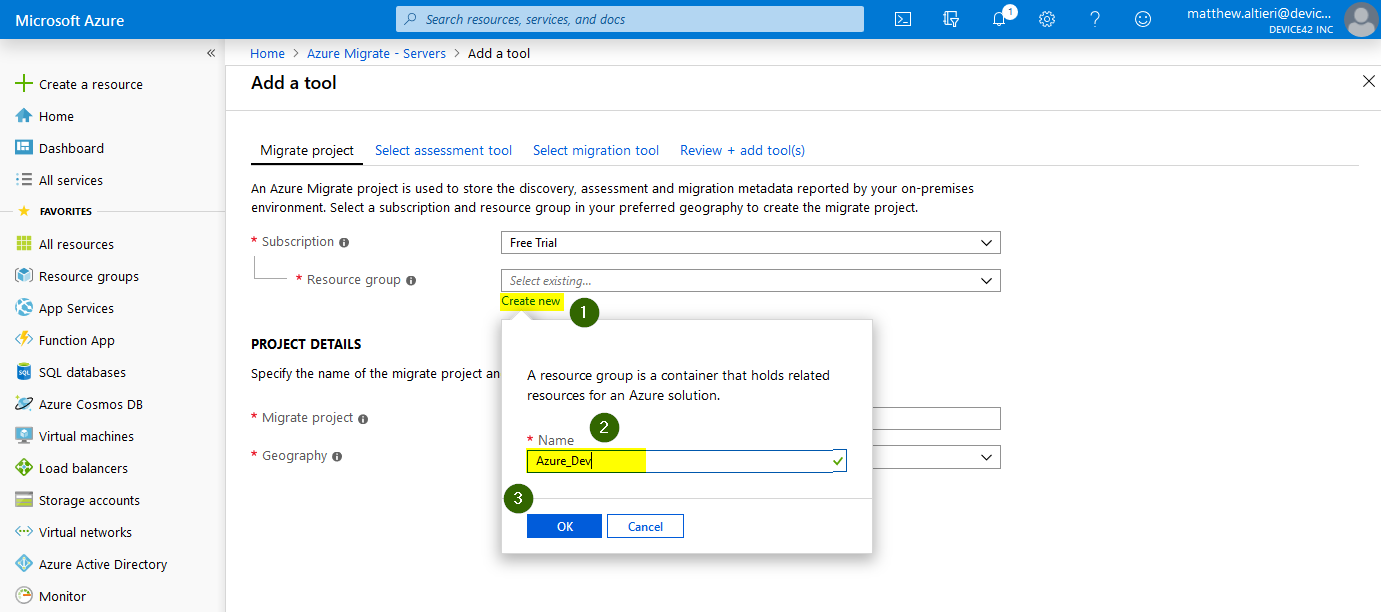Collapse the left sidebar with the chevron
Viewport: 1381px width, 612px height.
coord(210,53)
